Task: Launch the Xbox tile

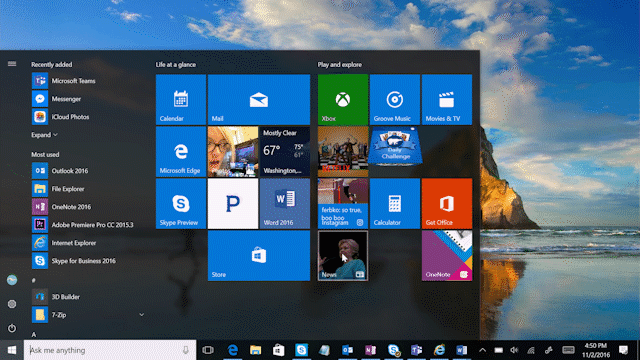Action: tap(343, 100)
